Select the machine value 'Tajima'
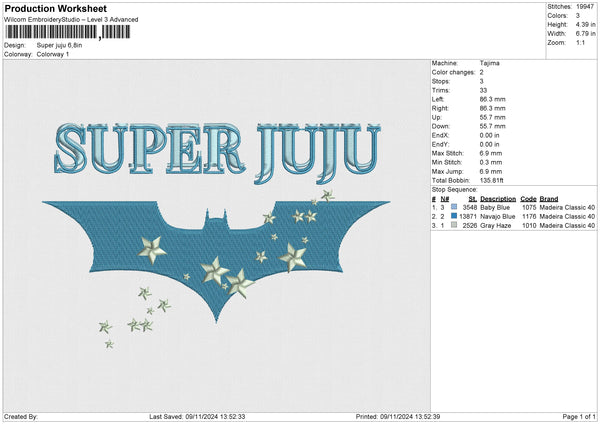This screenshot has width=600, height=424. click(x=489, y=63)
